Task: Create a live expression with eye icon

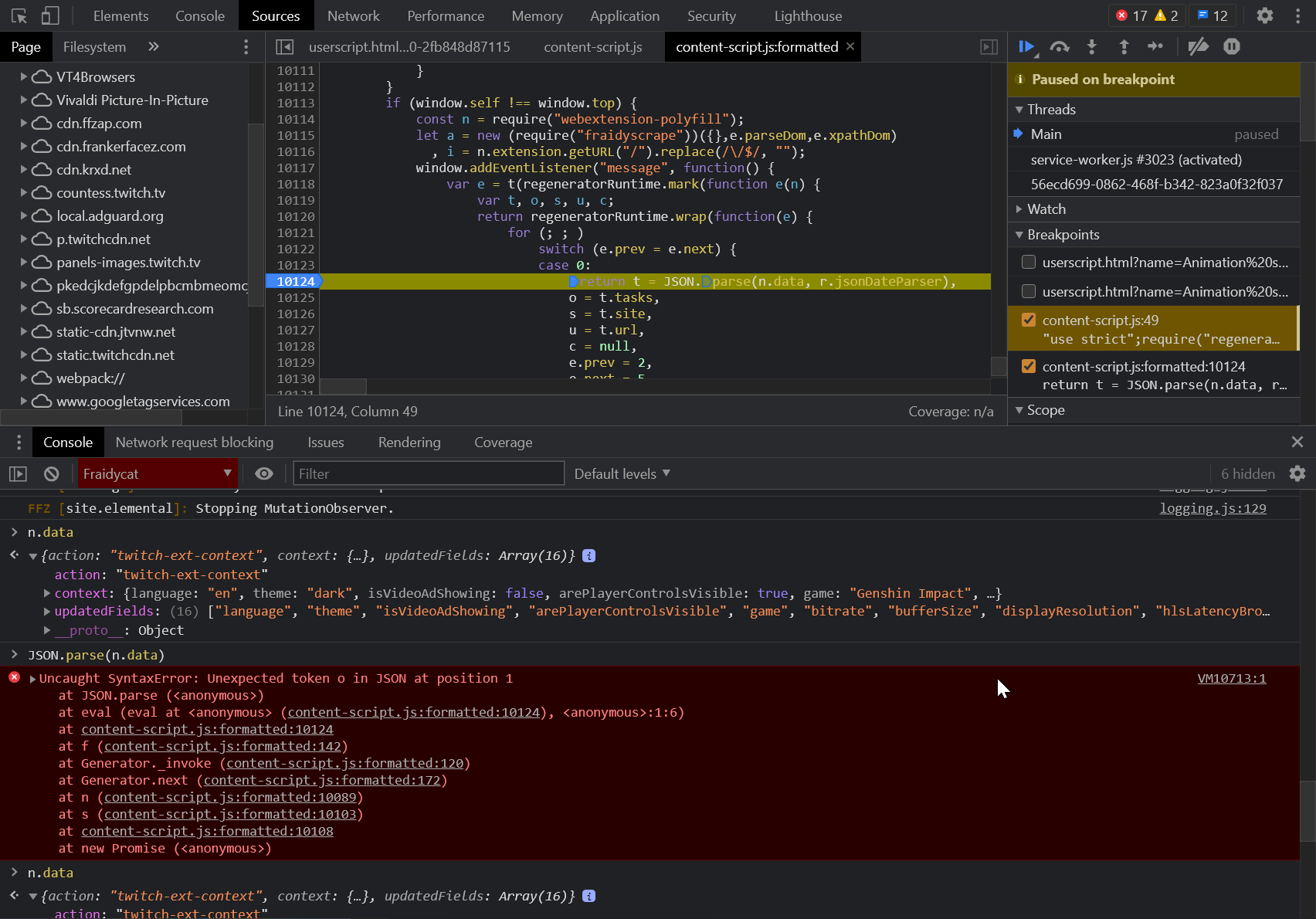Action: (x=264, y=473)
